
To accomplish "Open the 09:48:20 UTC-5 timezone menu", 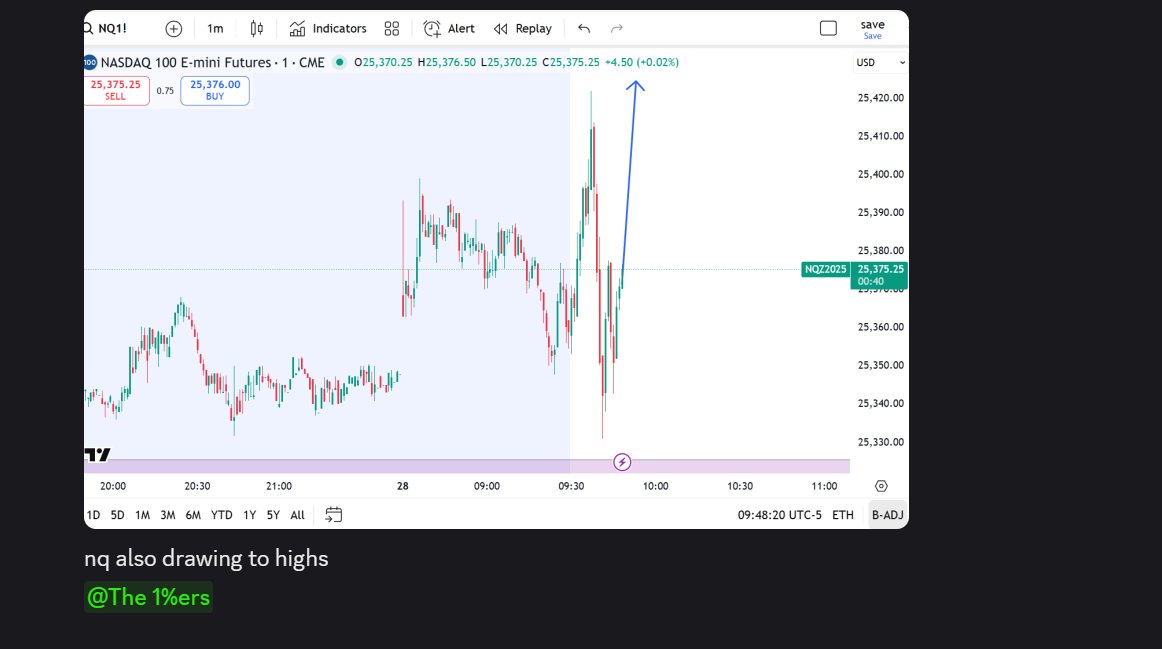I will [x=780, y=515].
